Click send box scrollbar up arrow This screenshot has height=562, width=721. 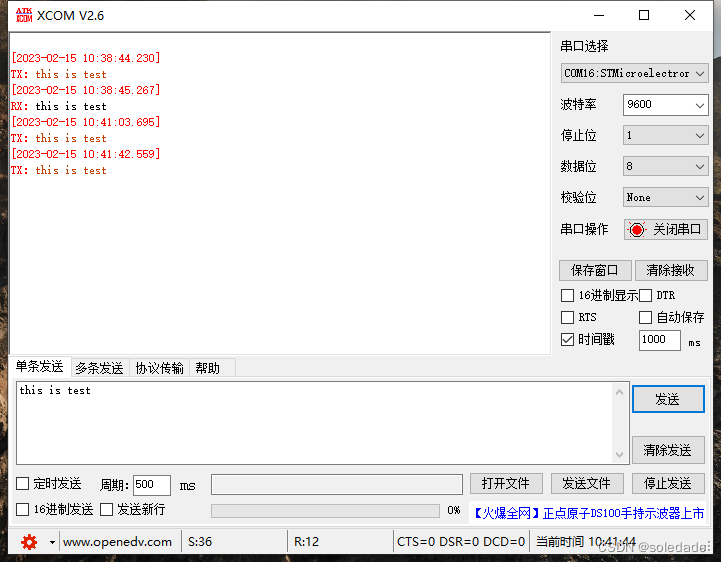click(619, 392)
